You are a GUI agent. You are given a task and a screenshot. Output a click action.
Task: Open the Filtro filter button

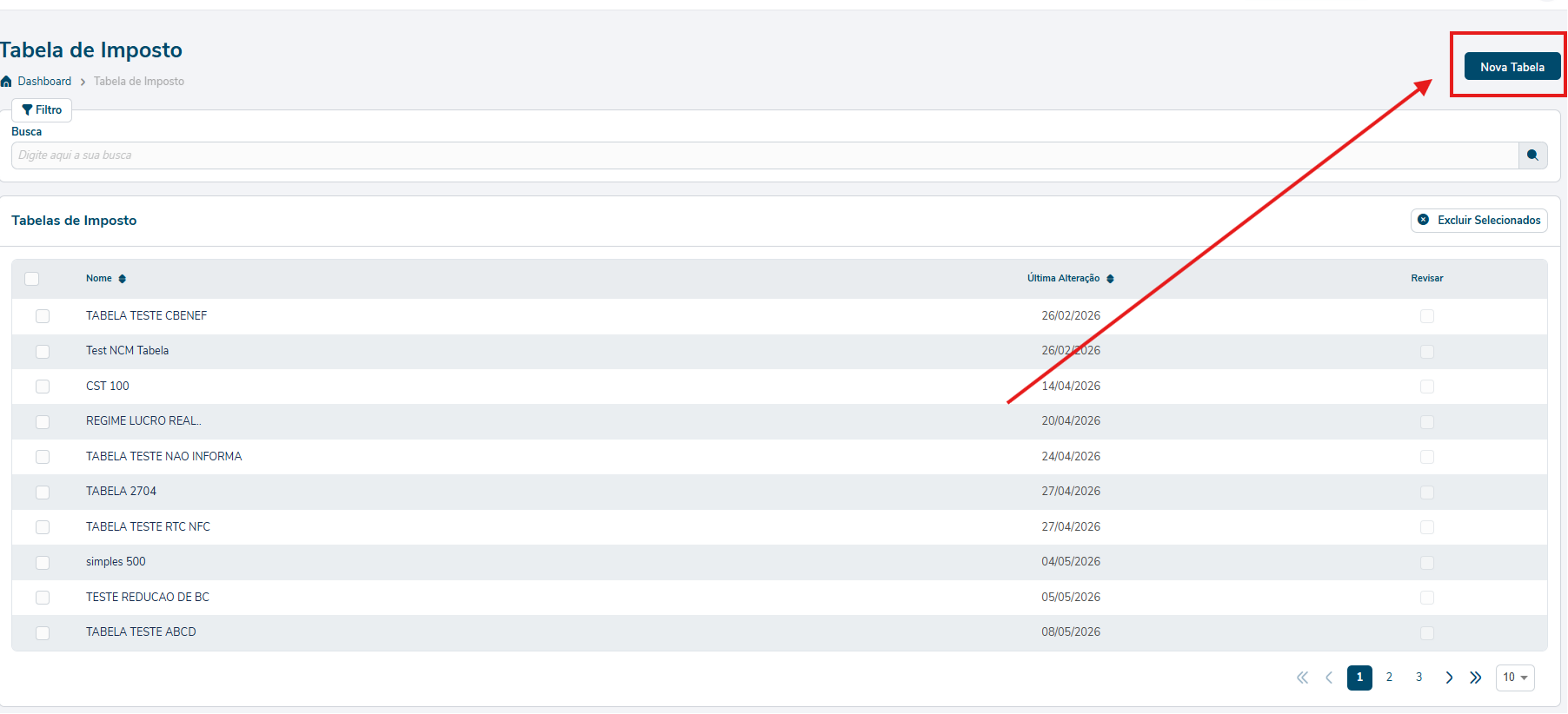42,110
